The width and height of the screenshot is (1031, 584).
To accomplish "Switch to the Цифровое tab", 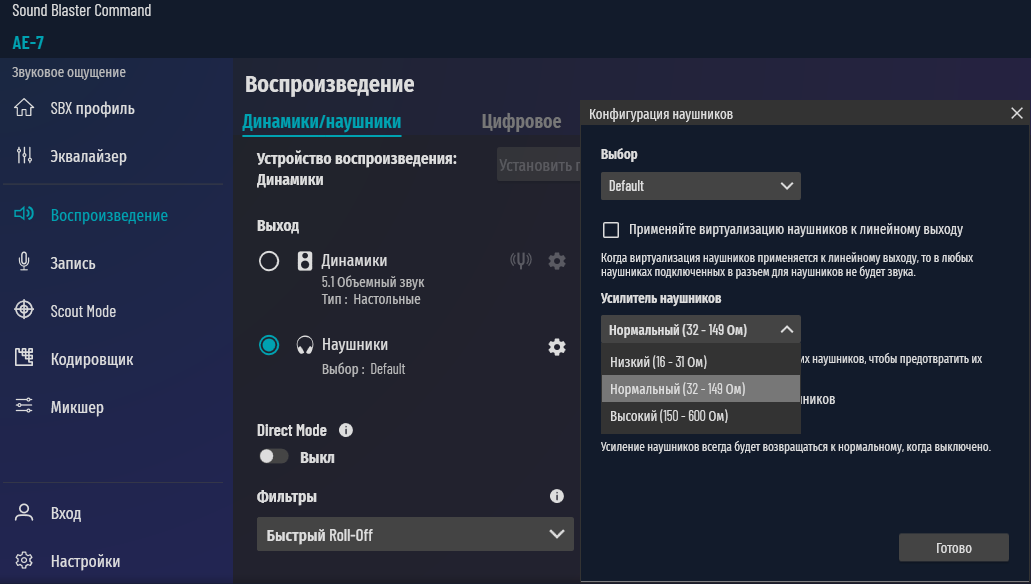I will (521, 122).
